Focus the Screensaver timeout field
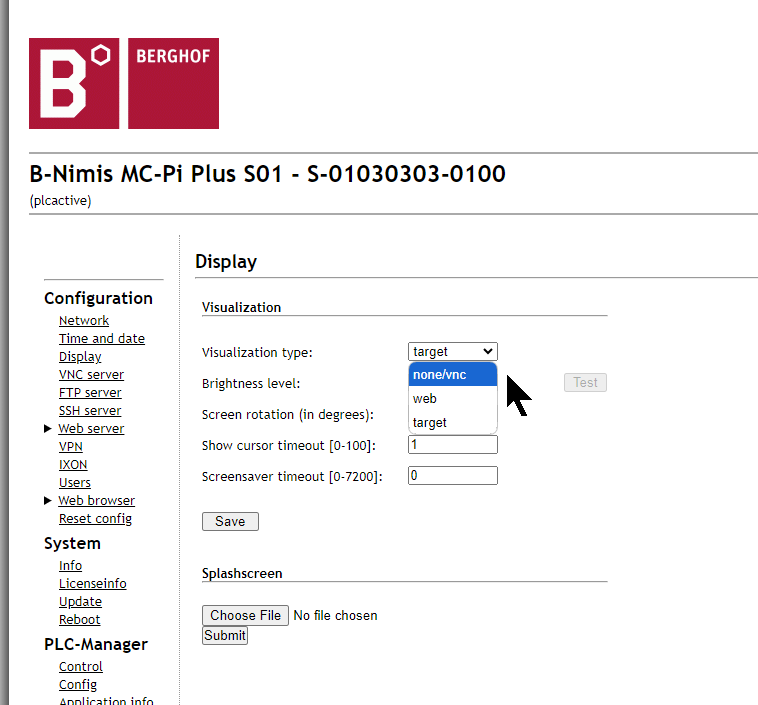 (453, 476)
